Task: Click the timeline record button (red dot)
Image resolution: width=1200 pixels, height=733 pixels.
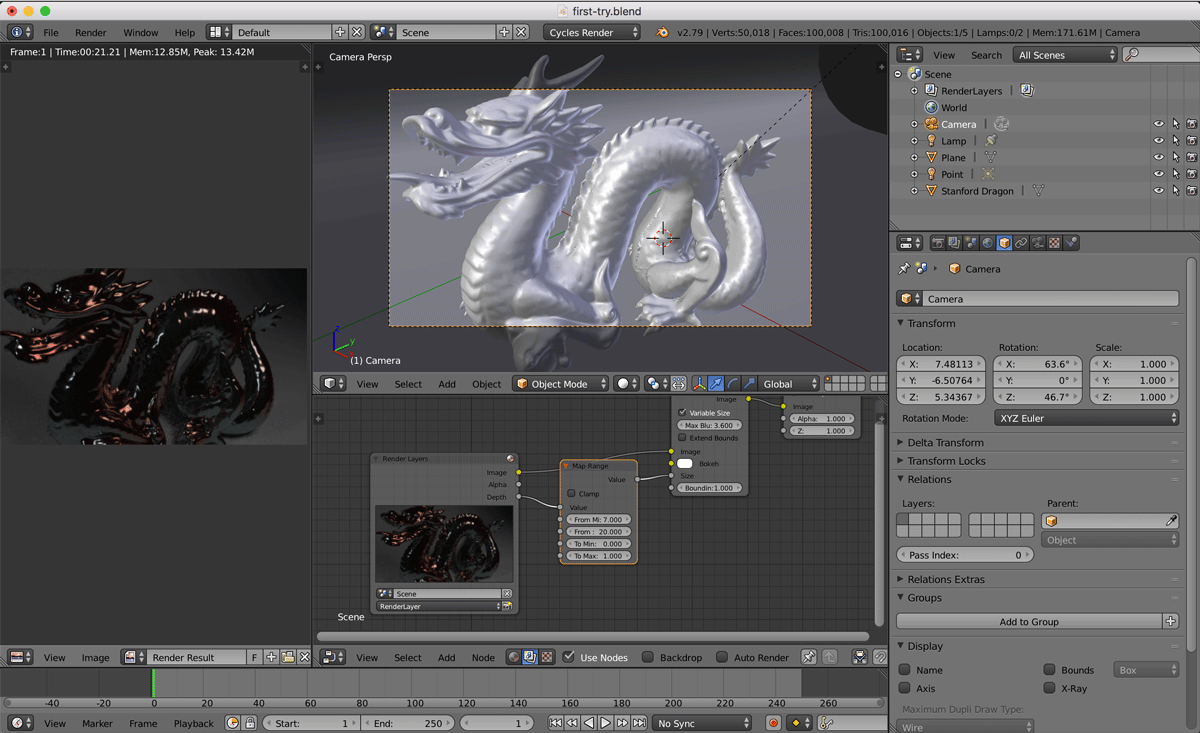Action: click(x=773, y=723)
